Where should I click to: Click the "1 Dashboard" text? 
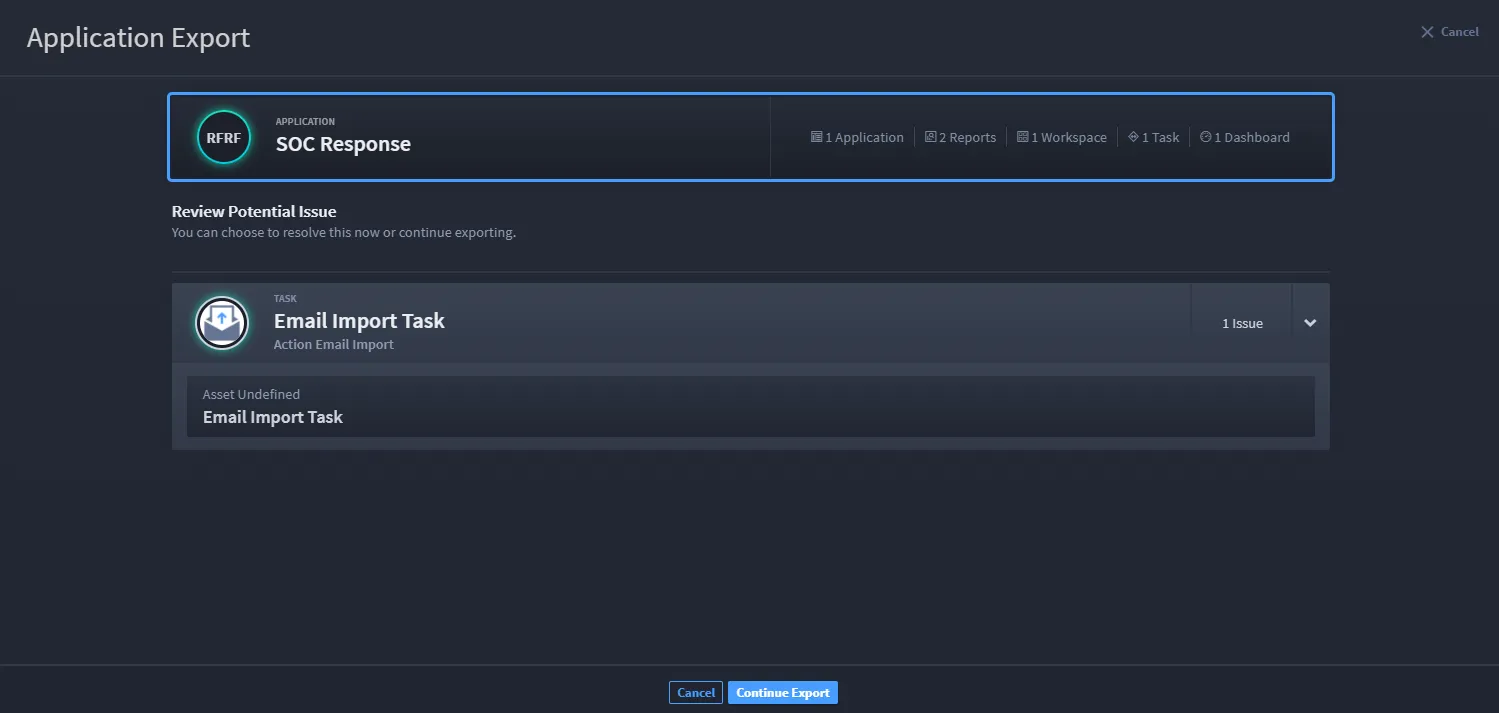(1252, 138)
